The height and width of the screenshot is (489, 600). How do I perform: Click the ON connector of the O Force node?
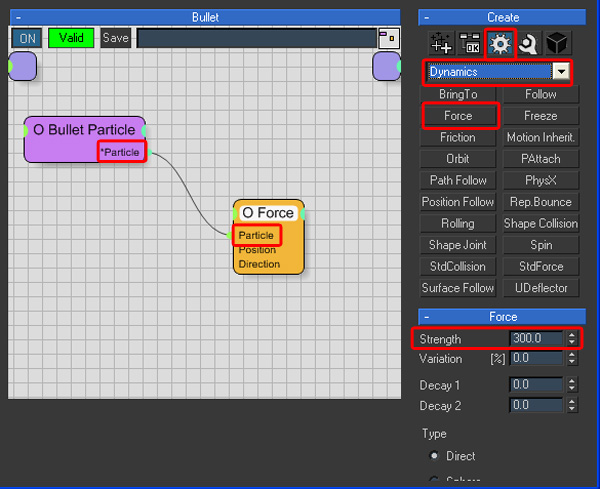click(x=236, y=214)
